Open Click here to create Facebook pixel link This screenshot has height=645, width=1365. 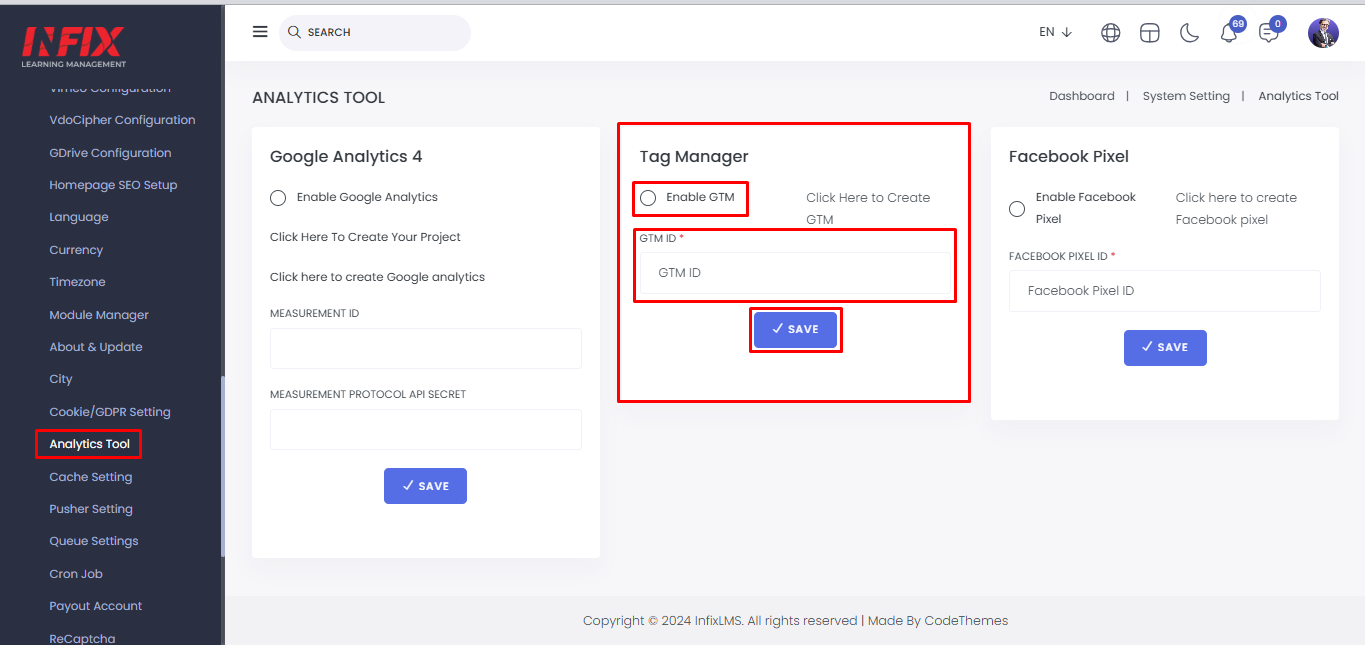tap(1236, 208)
